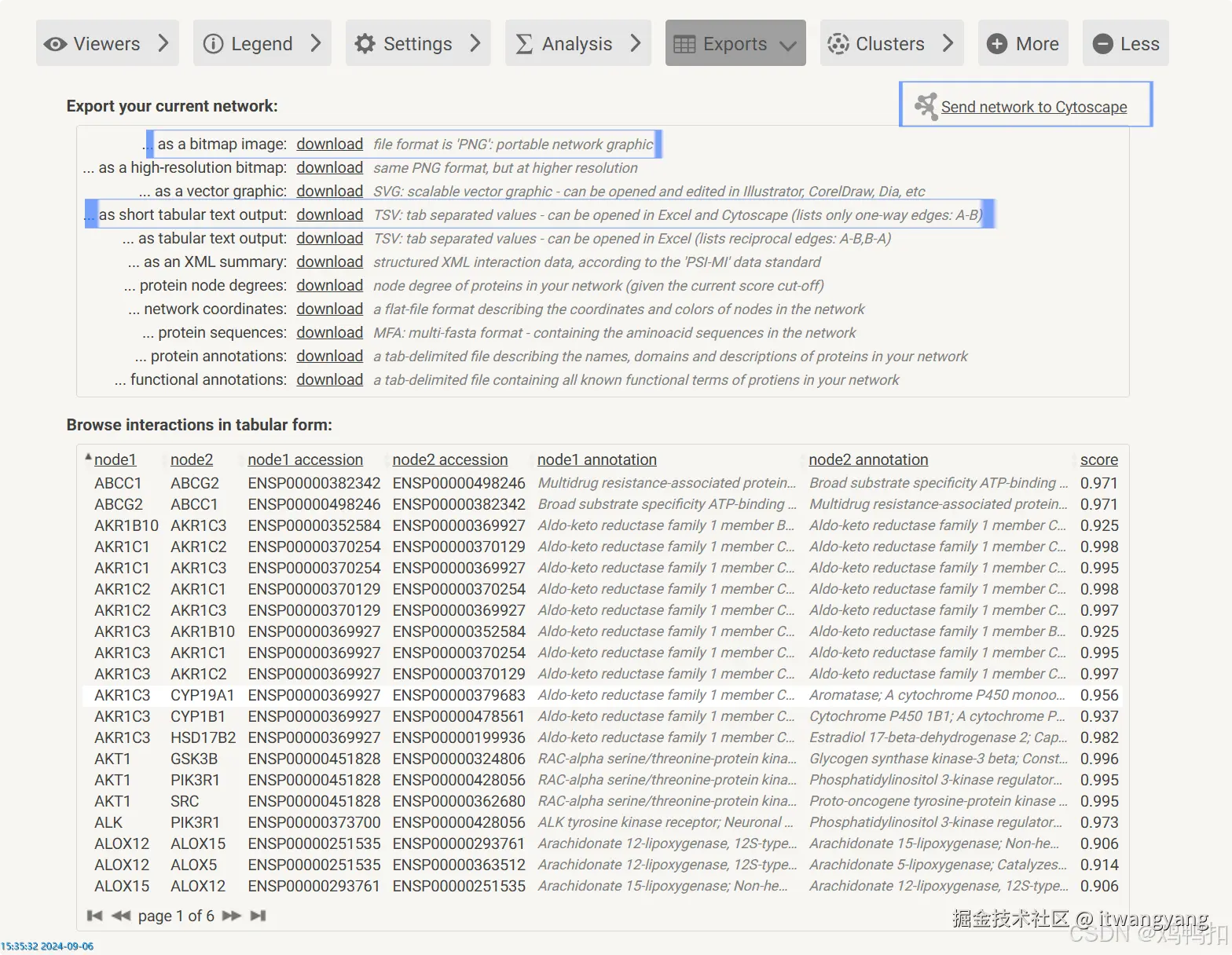1232x955 pixels.
Task: Open the Analysis tab
Action: coord(578,43)
